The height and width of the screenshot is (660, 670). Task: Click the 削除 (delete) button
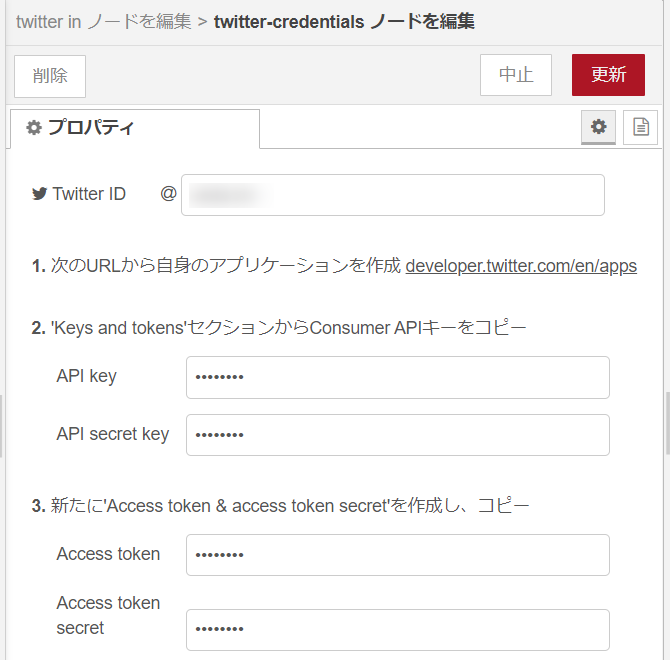point(50,76)
